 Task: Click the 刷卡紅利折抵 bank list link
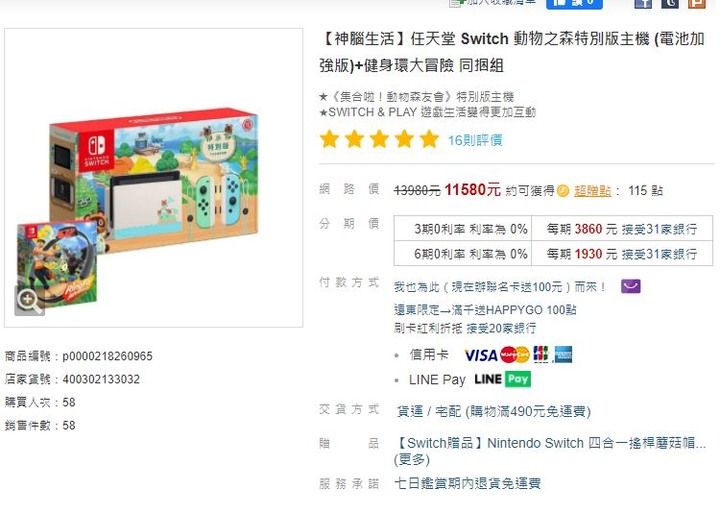pyautogui.click(x=465, y=328)
